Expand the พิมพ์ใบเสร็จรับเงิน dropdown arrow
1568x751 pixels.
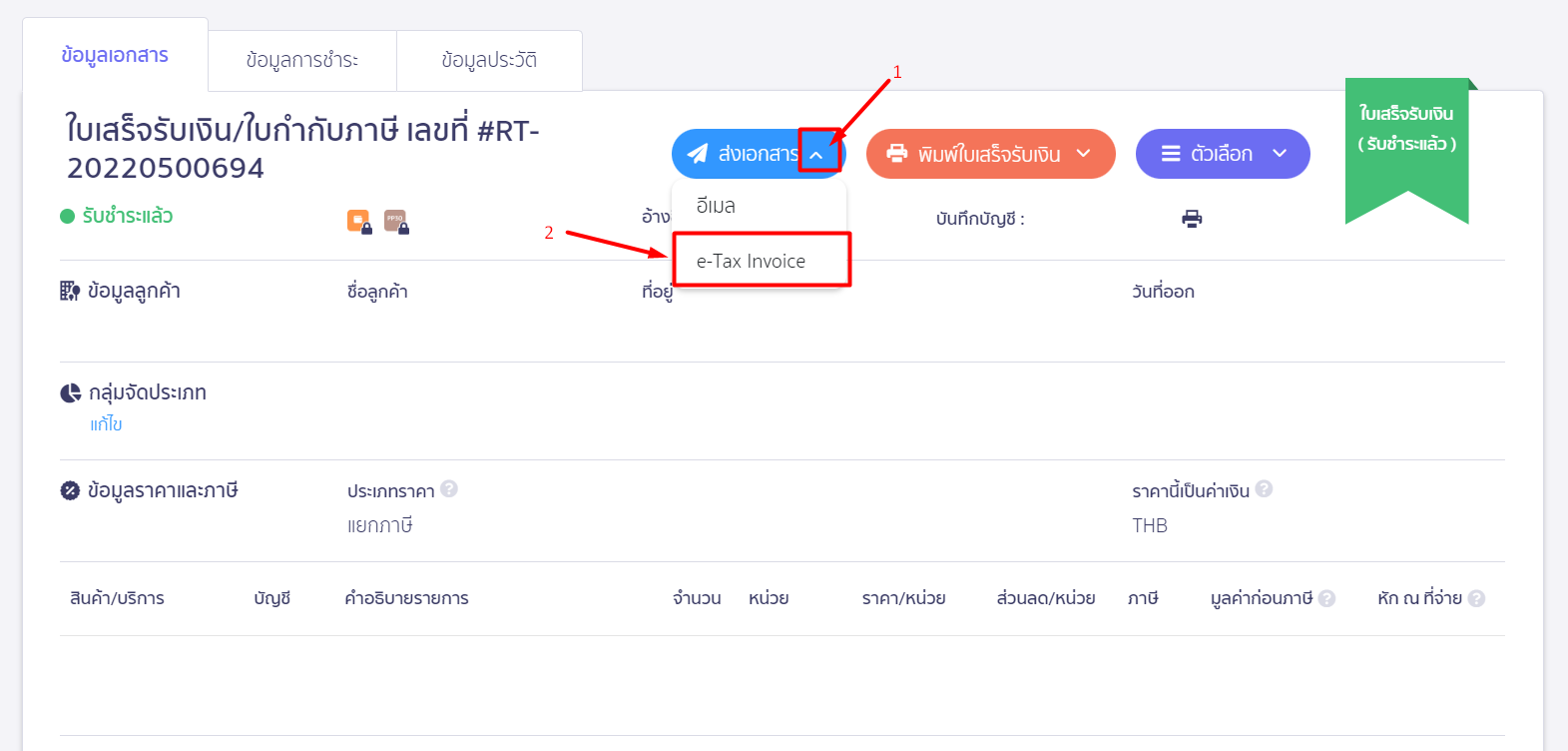pos(1084,154)
